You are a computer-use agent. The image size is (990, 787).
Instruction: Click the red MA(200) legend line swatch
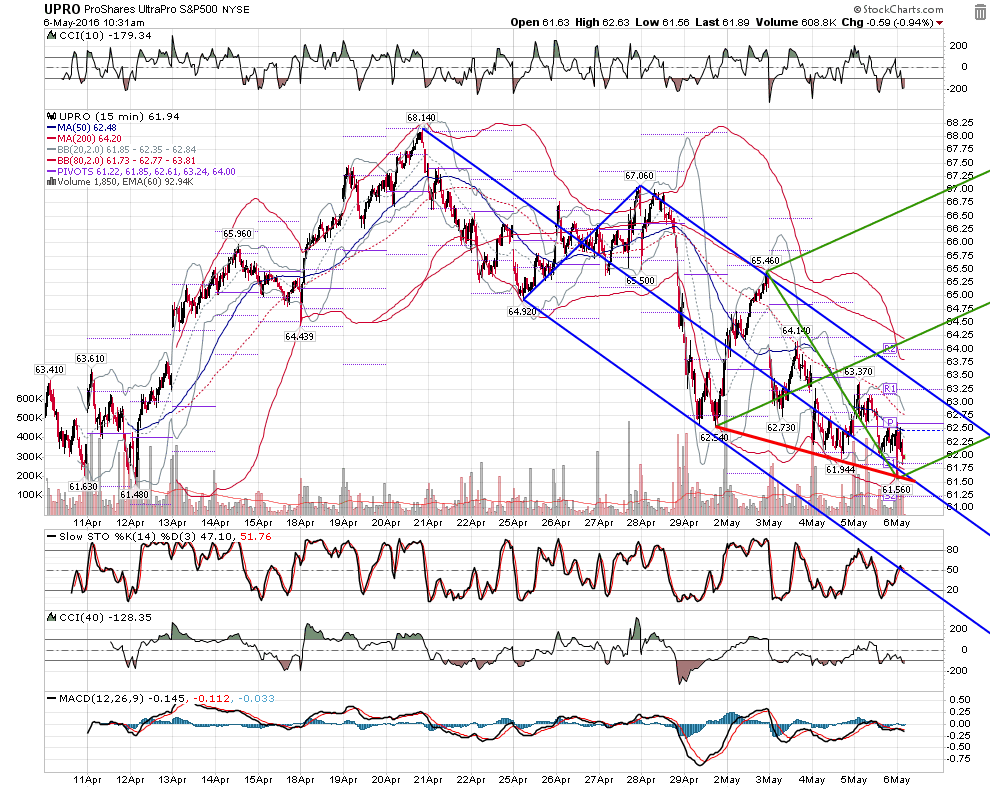coord(52,138)
